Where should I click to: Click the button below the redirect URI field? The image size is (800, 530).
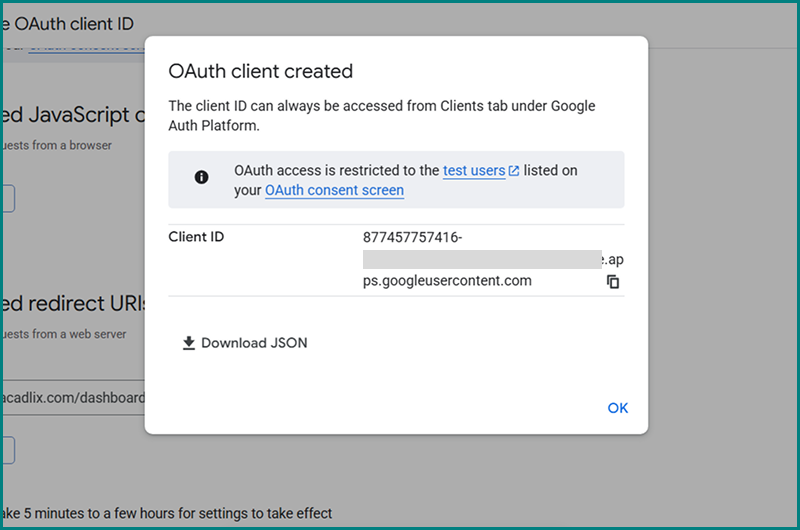click(7, 450)
